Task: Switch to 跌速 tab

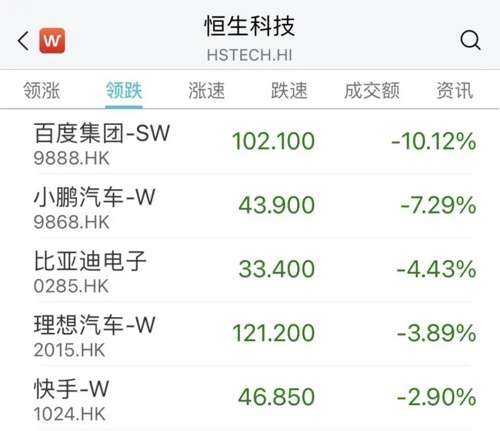Action: [289, 90]
